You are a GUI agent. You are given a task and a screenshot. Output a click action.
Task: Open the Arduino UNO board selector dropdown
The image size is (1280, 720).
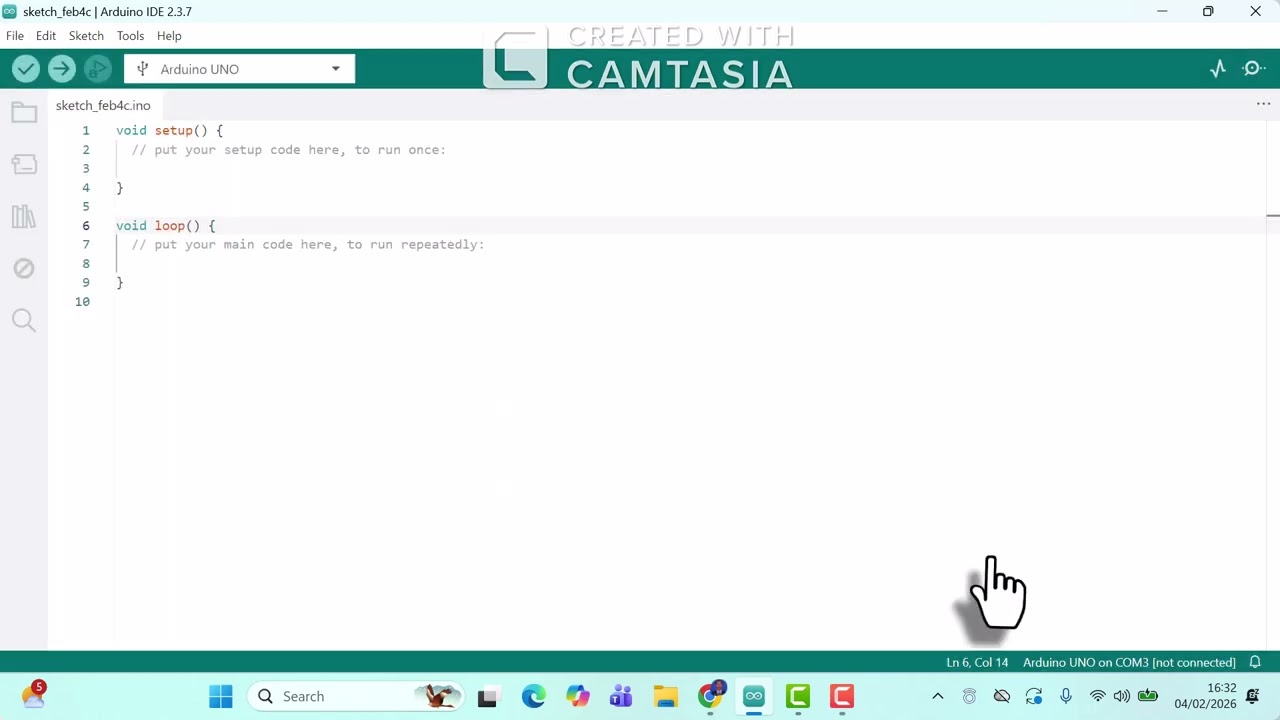pyautogui.click(x=239, y=69)
